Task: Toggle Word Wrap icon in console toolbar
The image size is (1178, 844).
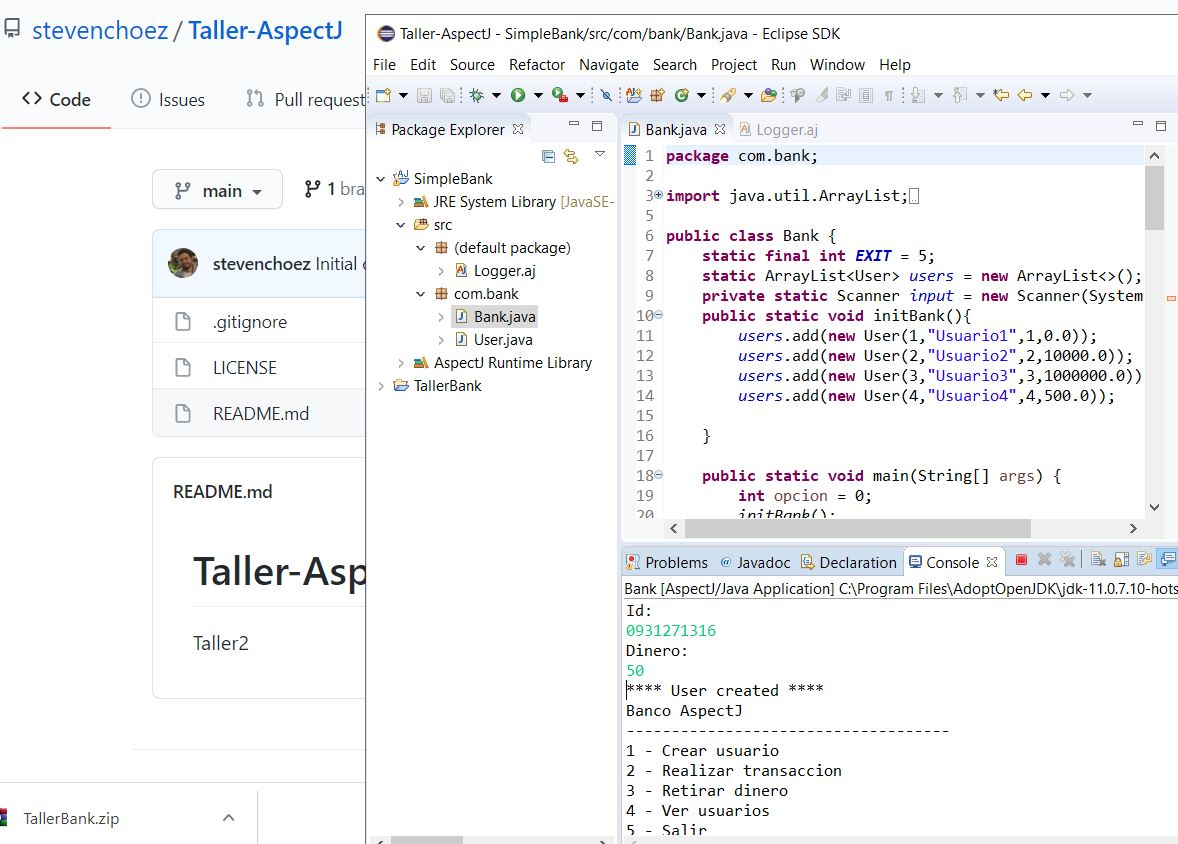Action: click(1145, 560)
